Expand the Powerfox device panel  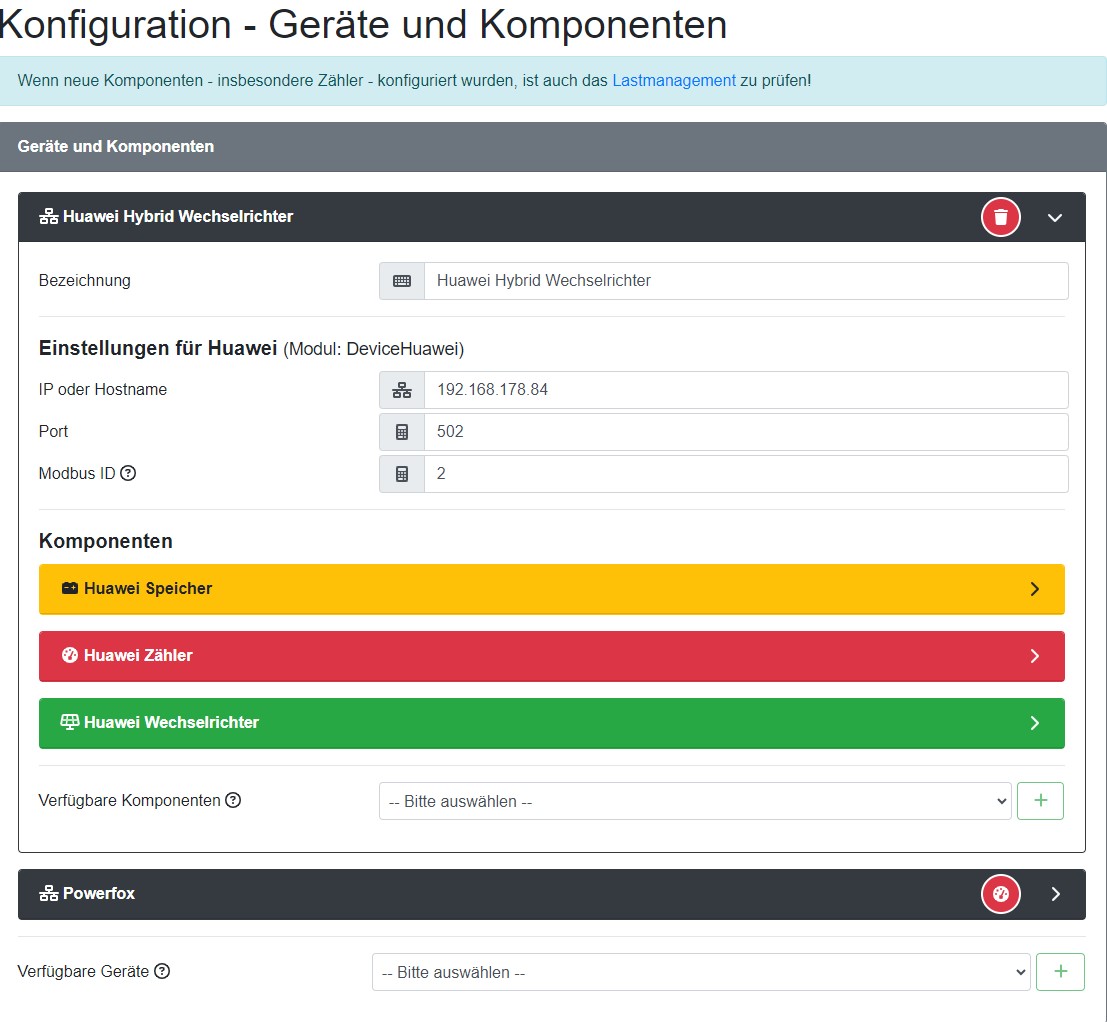click(1055, 894)
